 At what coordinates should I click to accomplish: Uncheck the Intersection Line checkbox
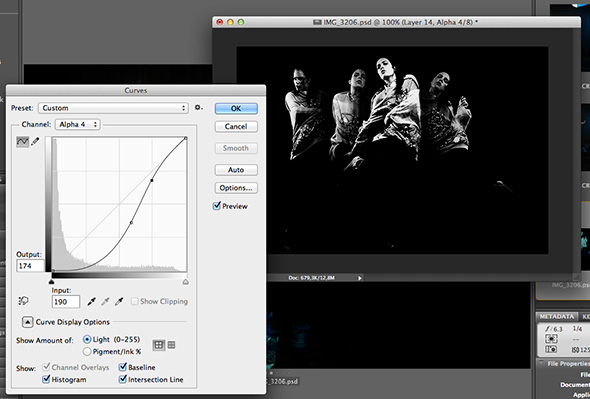(123, 379)
